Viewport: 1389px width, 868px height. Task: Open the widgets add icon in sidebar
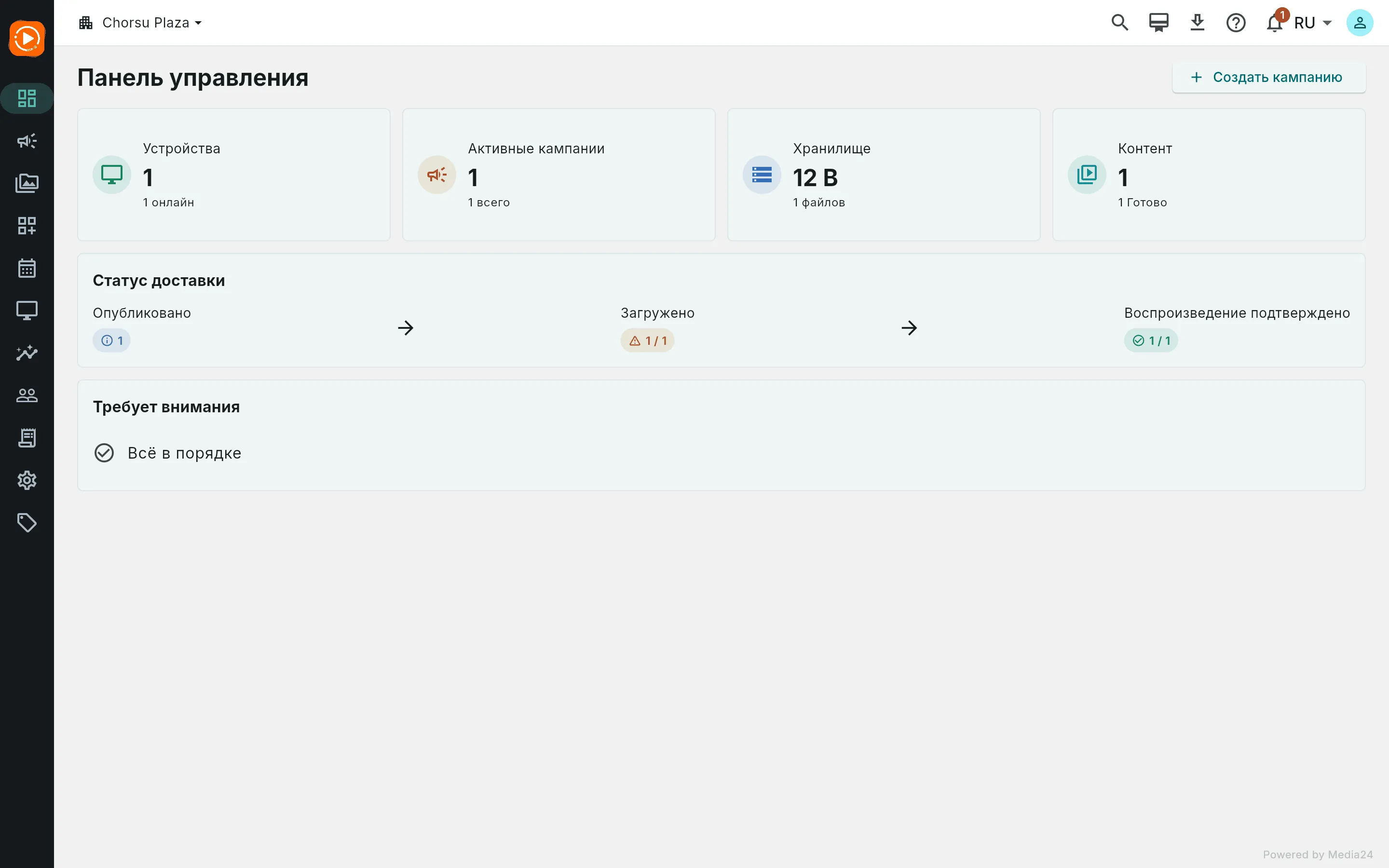pyautogui.click(x=27, y=226)
